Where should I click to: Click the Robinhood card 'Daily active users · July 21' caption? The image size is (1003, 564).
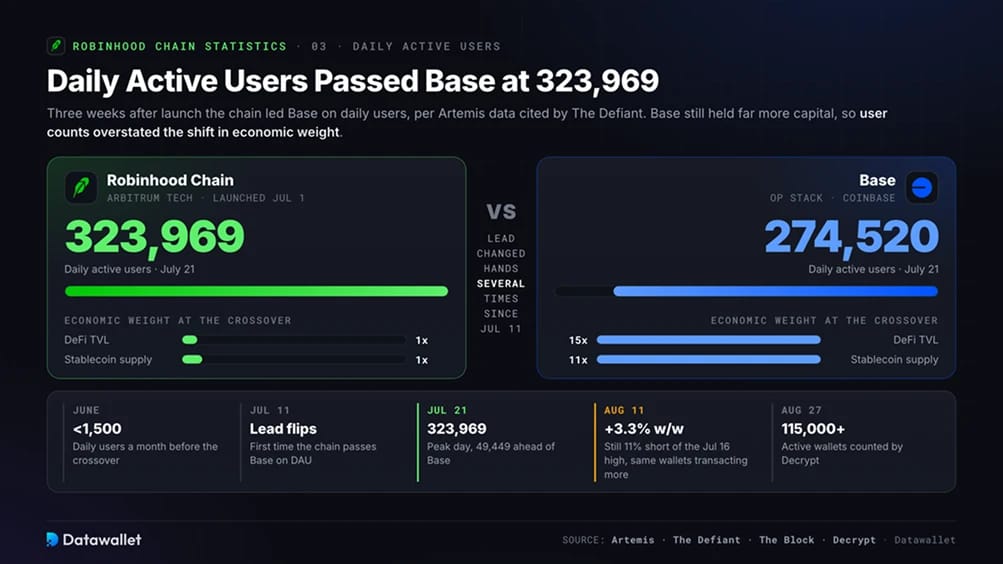click(x=129, y=269)
